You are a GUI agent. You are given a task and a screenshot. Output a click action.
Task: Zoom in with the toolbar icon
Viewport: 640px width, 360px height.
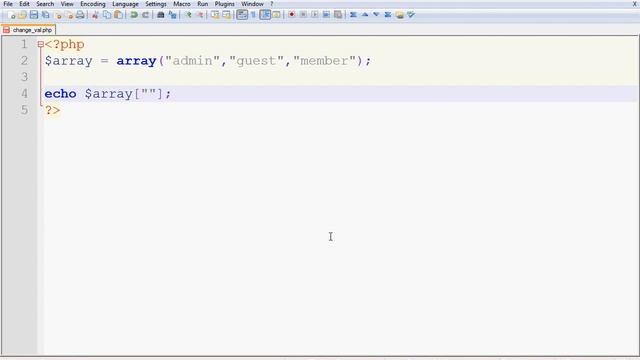pos(188,15)
